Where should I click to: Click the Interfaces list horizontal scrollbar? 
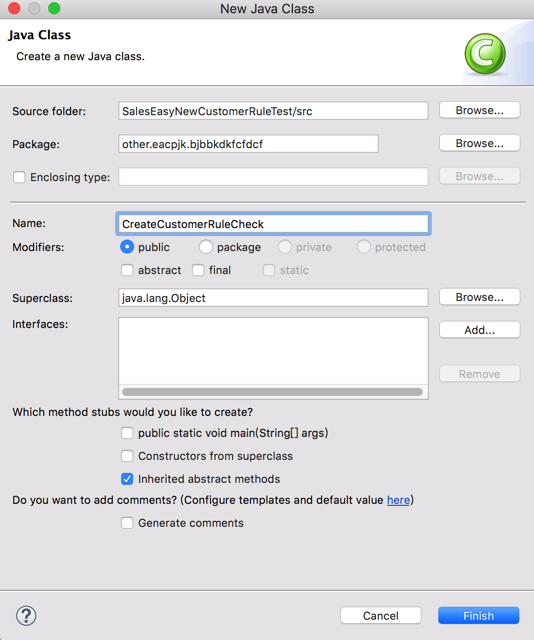click(272, 392)
